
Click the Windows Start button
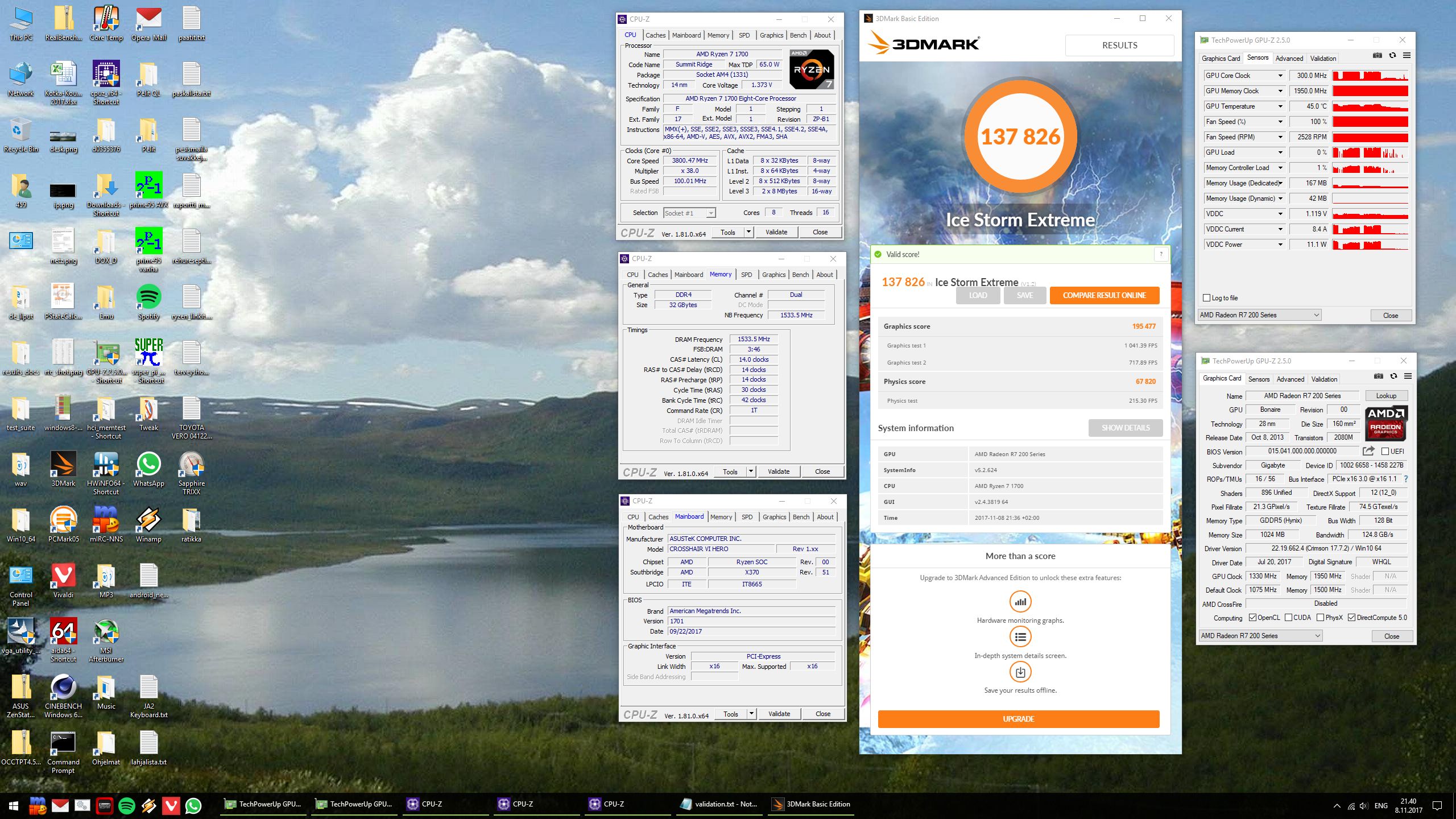coord(14,805)
